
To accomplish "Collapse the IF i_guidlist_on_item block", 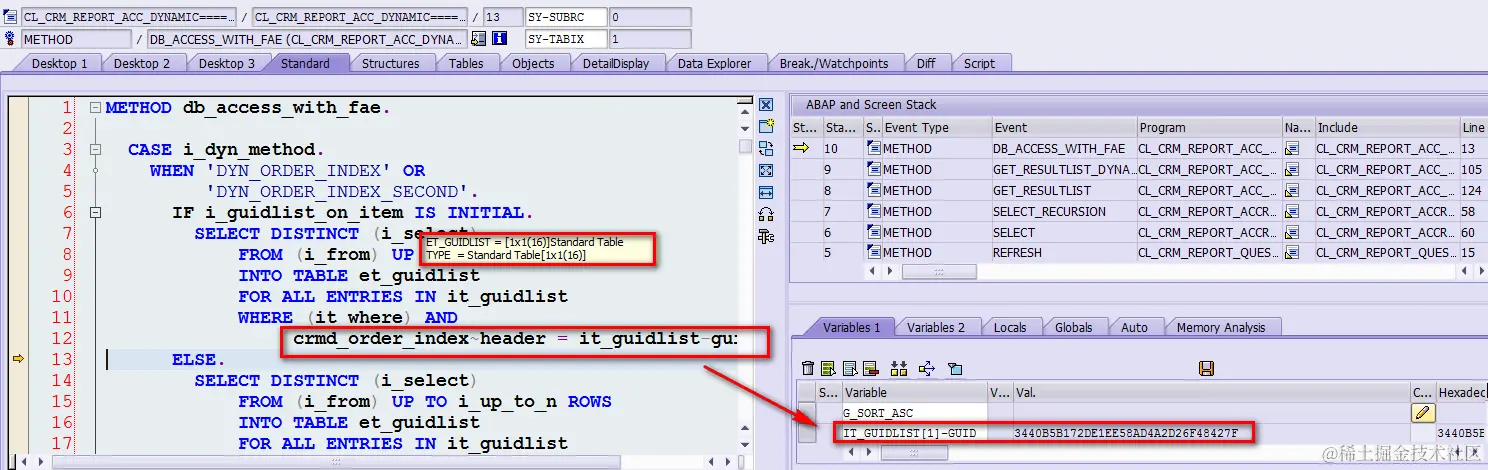I will point(94,212).
